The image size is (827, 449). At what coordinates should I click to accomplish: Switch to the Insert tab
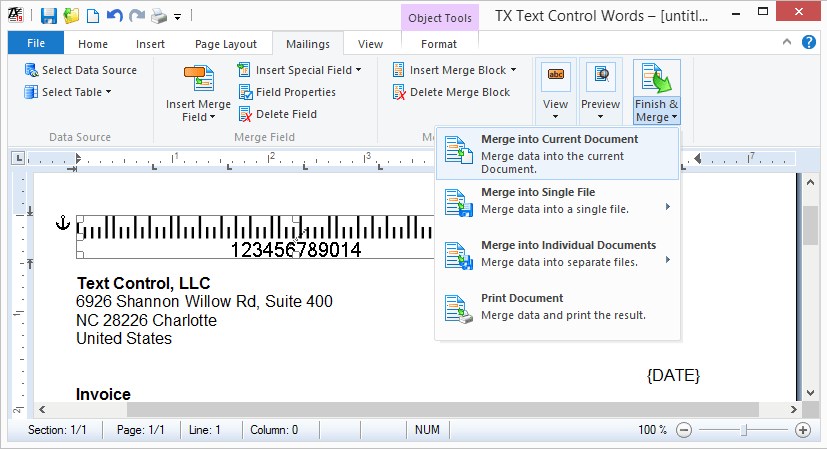(x=150, y=44)
